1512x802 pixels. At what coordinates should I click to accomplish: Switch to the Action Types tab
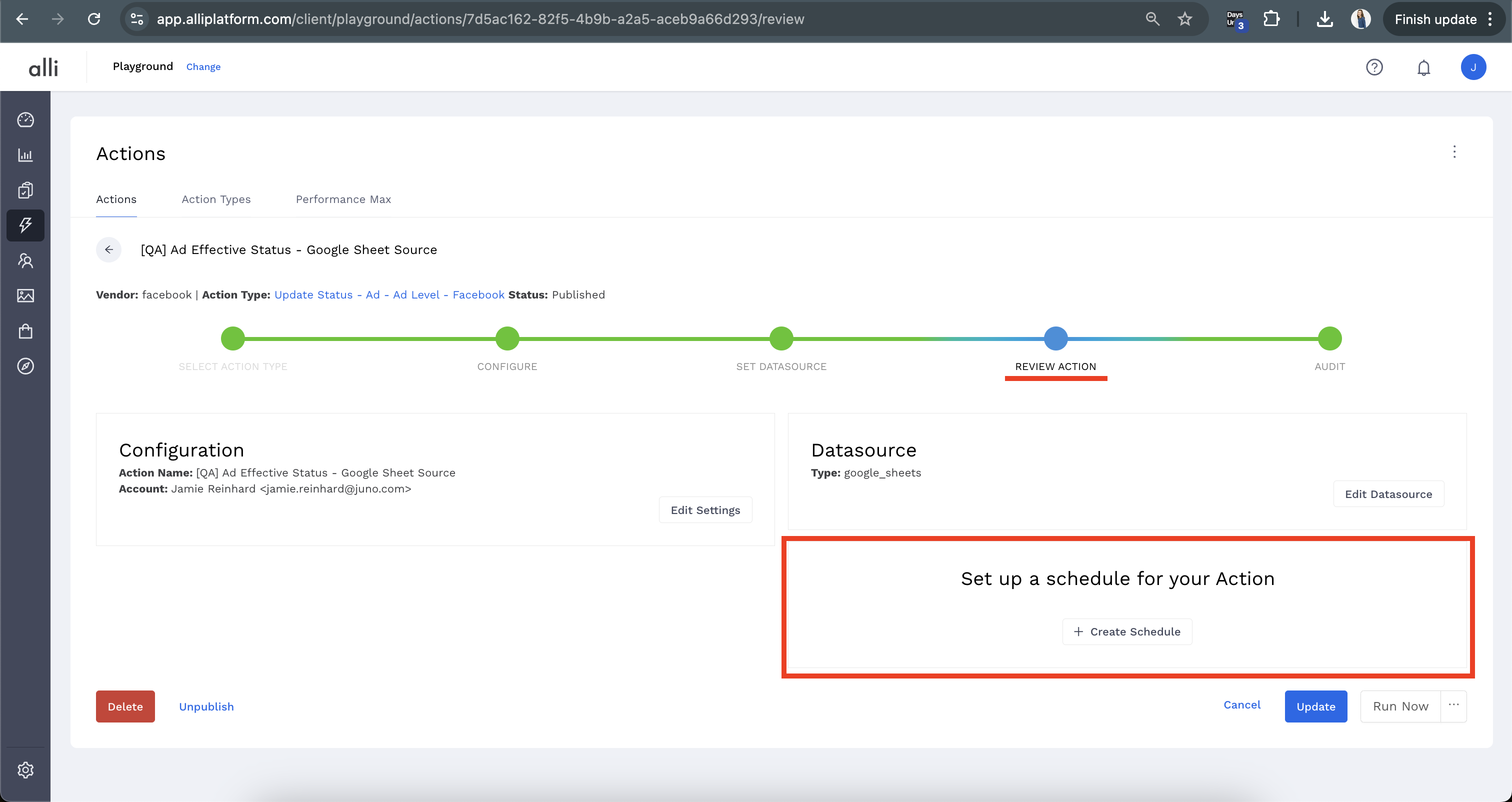[x=216, y=199]
